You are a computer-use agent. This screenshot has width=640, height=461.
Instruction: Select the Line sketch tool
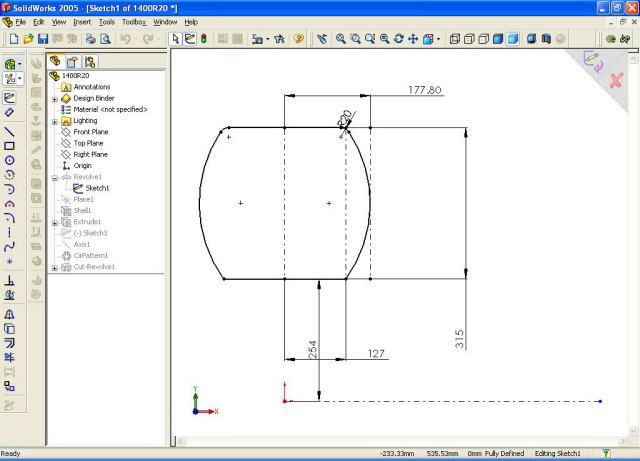[x=10, y=131]
